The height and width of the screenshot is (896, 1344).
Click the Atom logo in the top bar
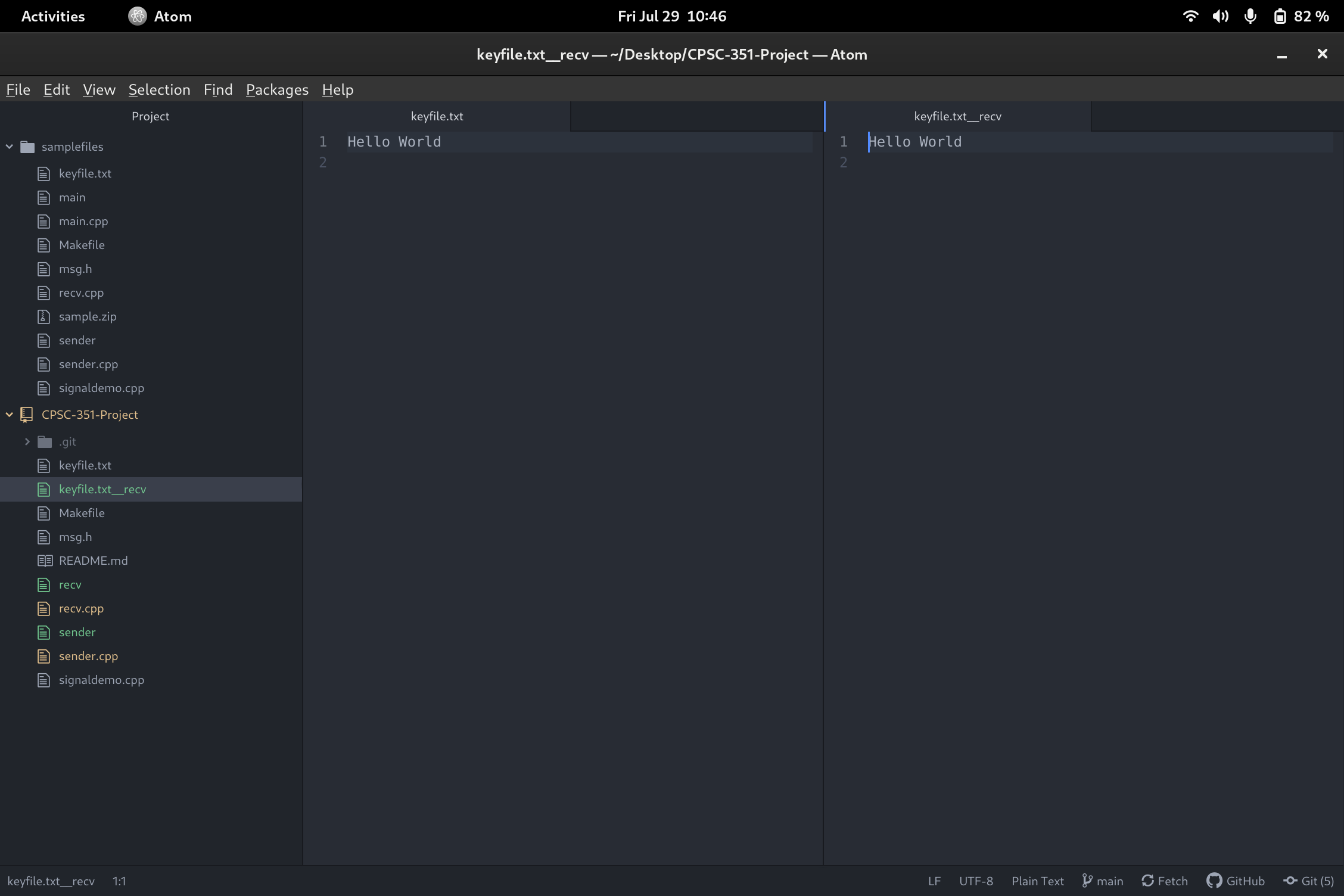point(137,16)
